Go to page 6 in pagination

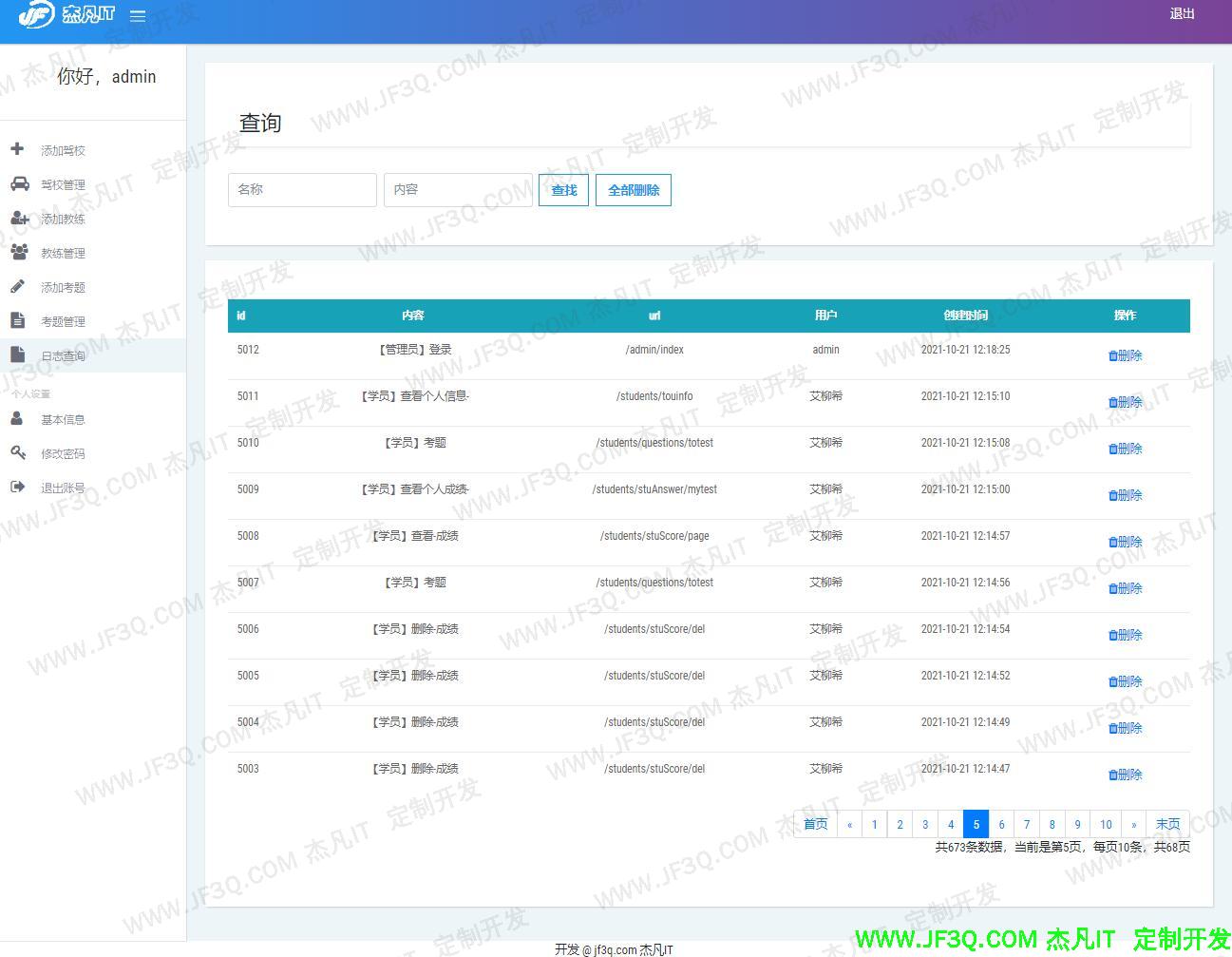click(1001, 824)
